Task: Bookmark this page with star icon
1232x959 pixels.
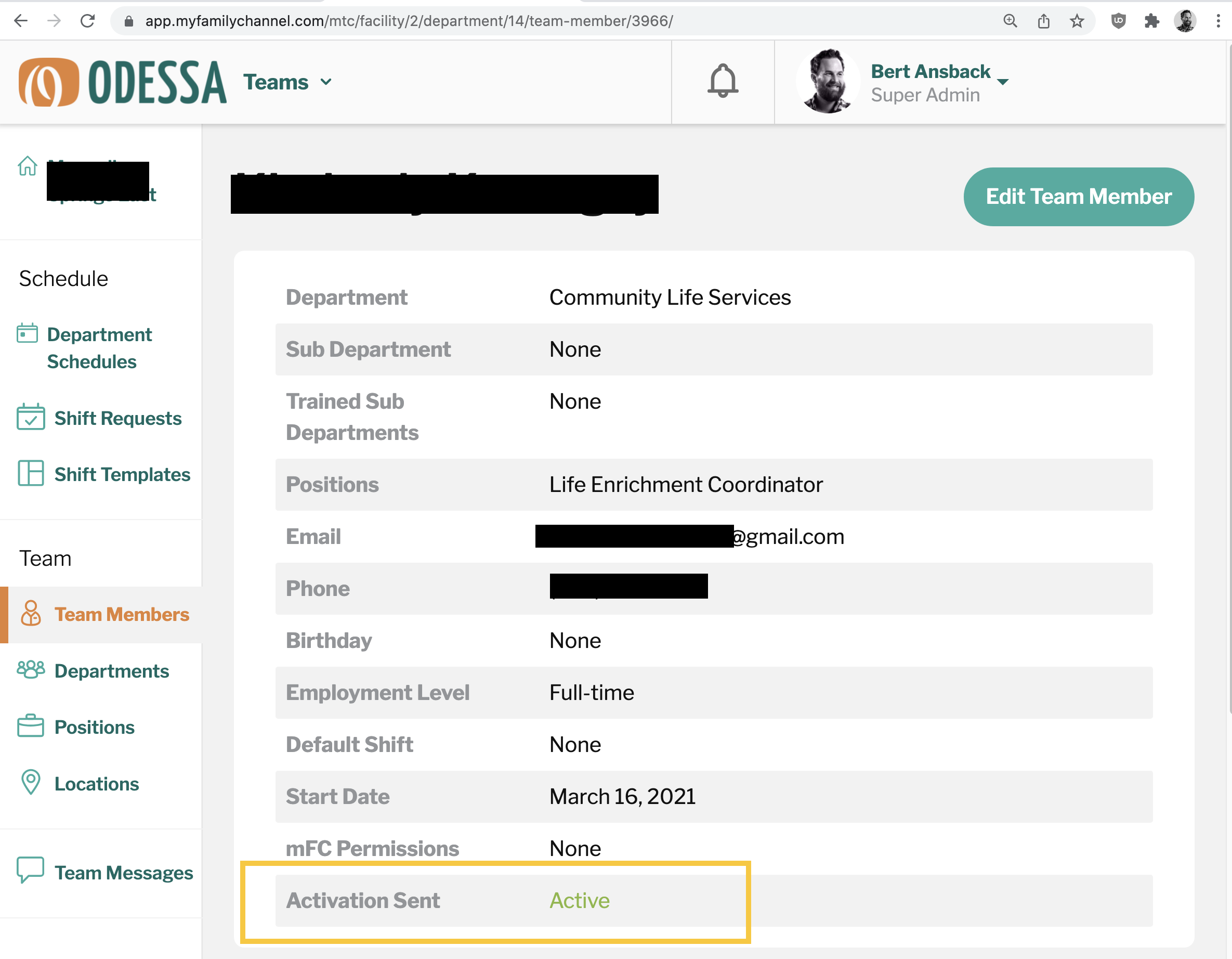Action: click(x=1077, y=21)
